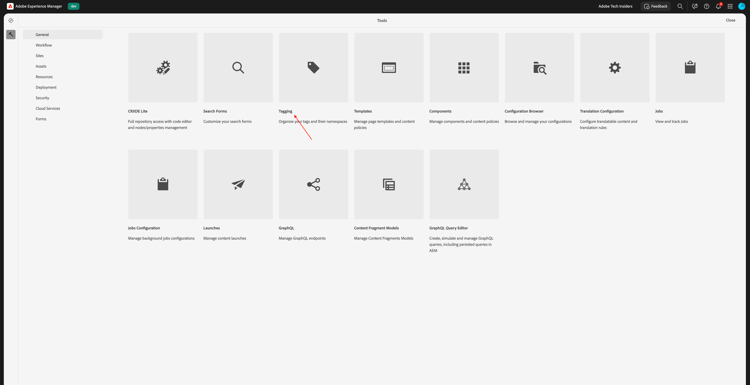
Task: Open the Components grid tile icon
Action: click(x=464, y=67)
